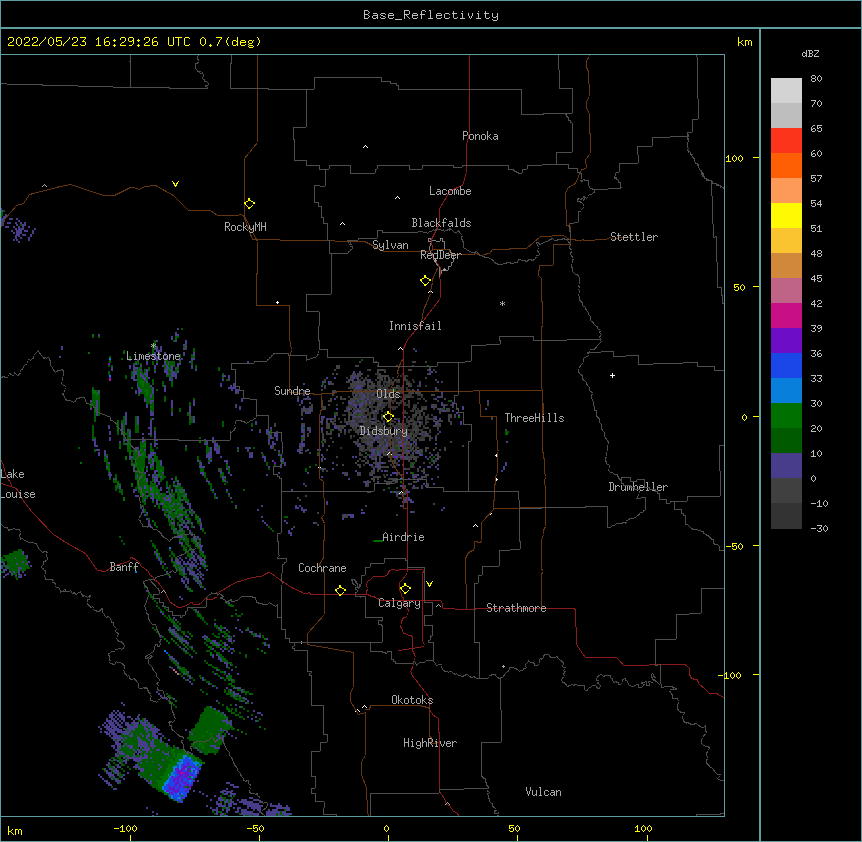Click the Didsbury label
862x842 pixels.
[384, 431]
